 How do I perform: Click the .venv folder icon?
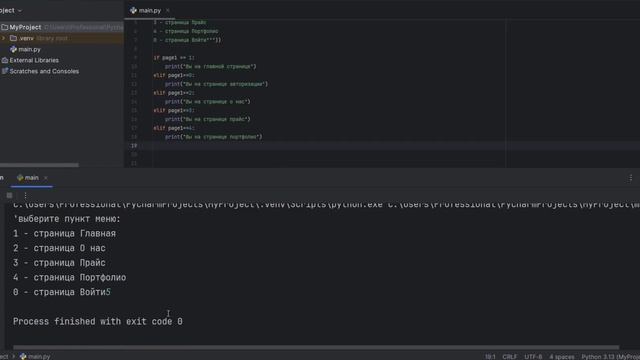(13, 38)
